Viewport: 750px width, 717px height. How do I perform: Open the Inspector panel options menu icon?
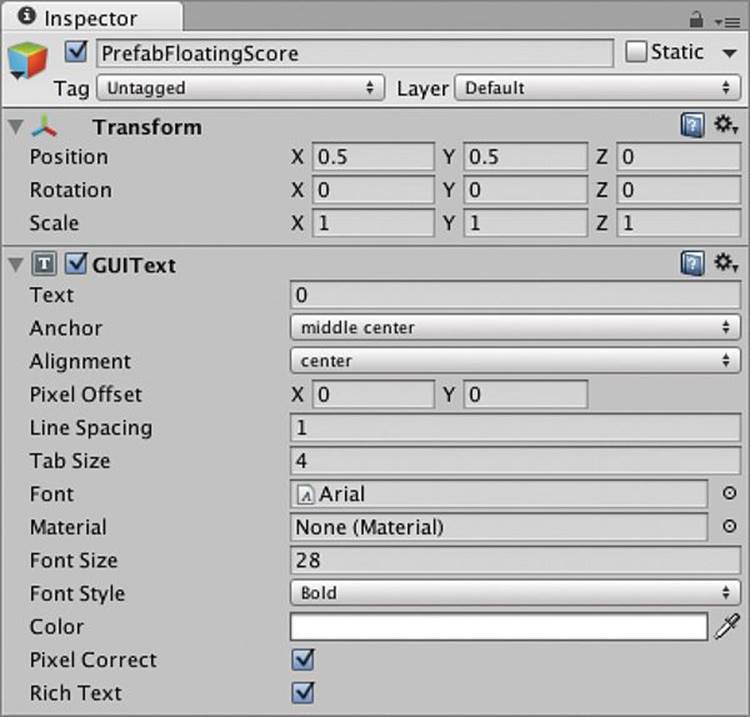click(727, 22)
